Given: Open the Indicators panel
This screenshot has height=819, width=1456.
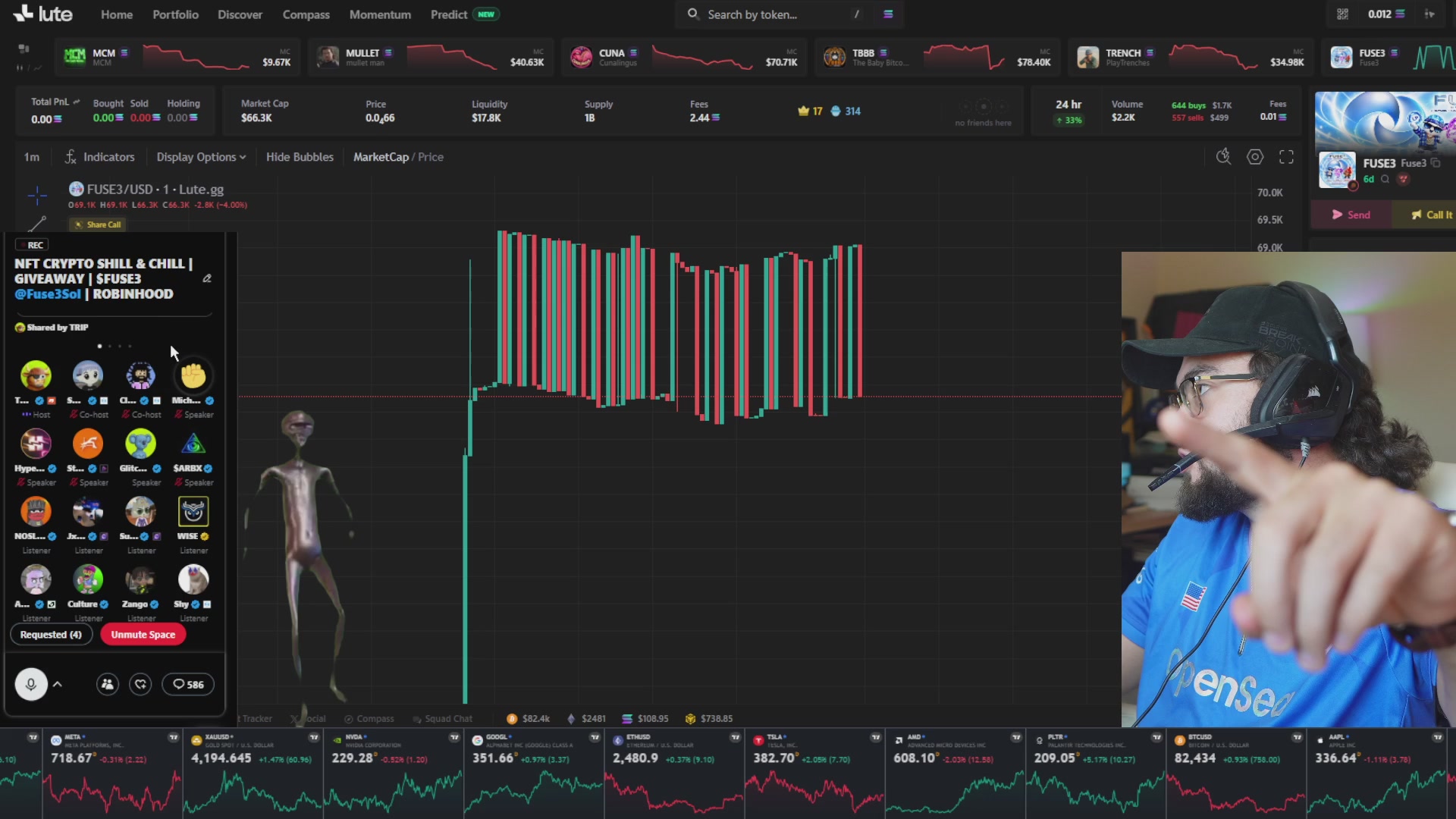Looking at the screenshot, I should (99, 157).
